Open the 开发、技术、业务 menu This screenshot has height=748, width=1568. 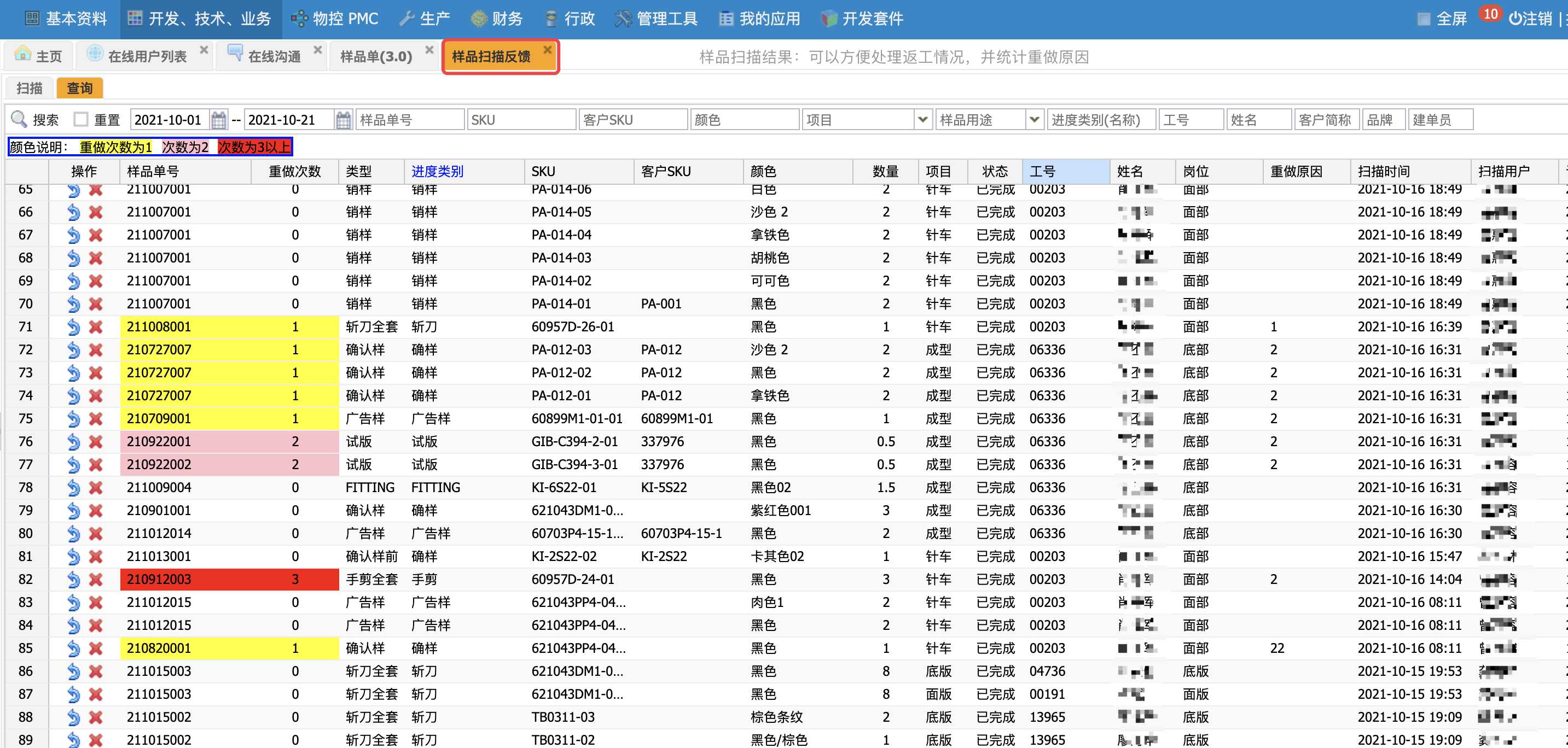pyautogui.click(x=200, y=19)
